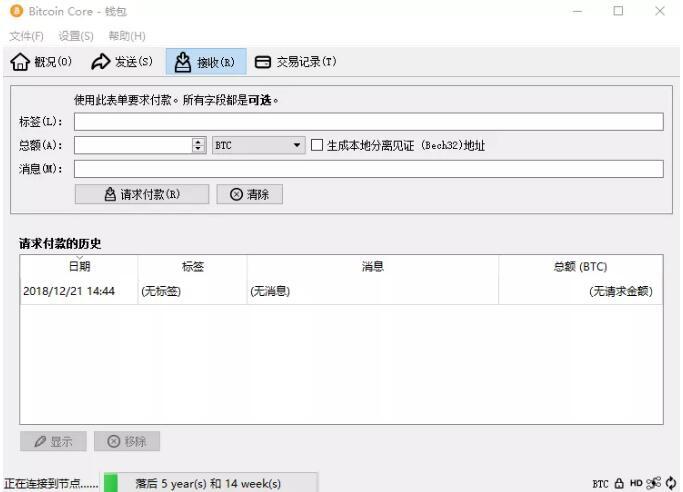Switch to the 发送 send tab
Image resolution: width=683 pixels, height=492 pixels.
pyautogui.click(x=122, y=62)
